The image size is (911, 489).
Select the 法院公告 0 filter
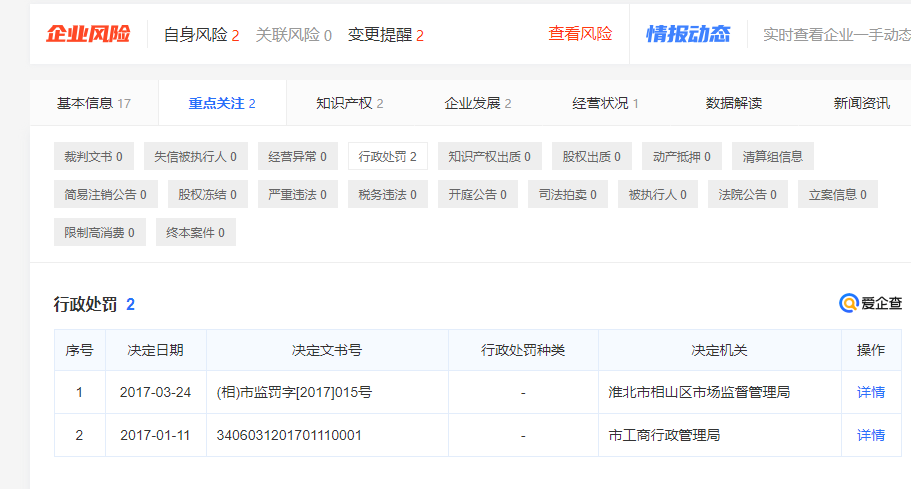pos(748,195)
